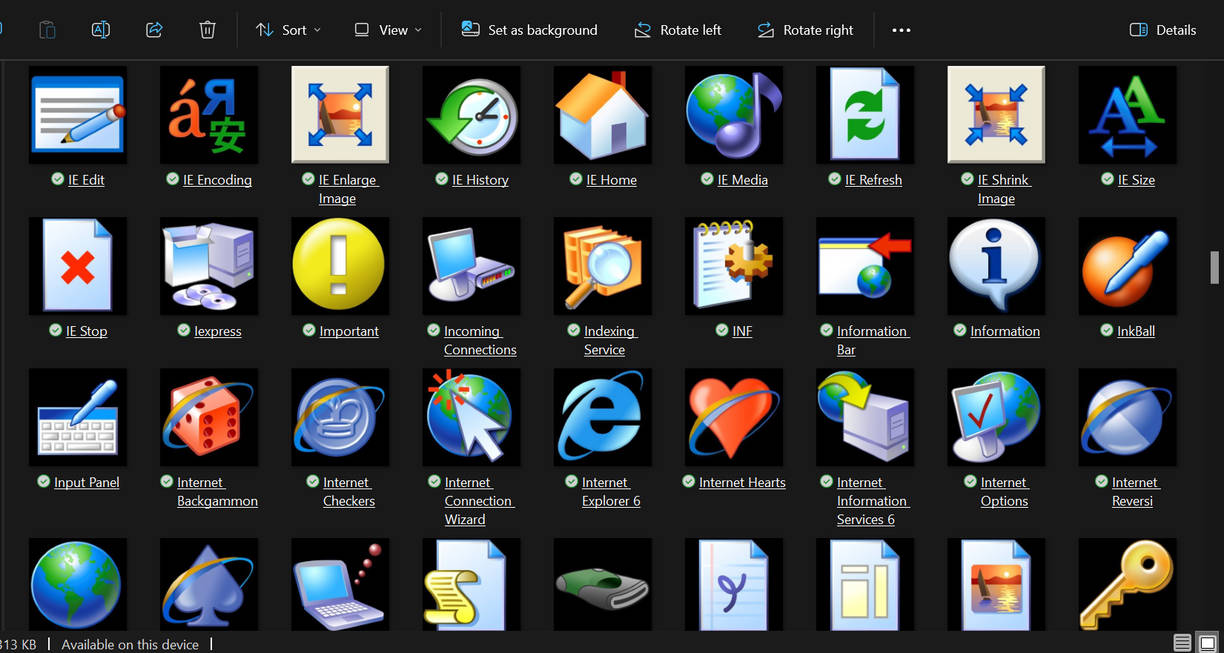Image resolution: width=1224 pixels, height=653 pixels.
Task: Click the share icon in the toolbar
Action: tap(154, 30)
